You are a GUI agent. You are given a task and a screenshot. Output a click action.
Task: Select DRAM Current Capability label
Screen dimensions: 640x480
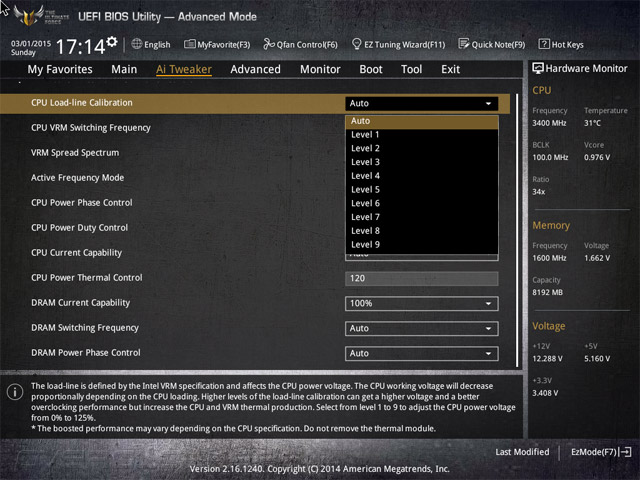point(80,303)
